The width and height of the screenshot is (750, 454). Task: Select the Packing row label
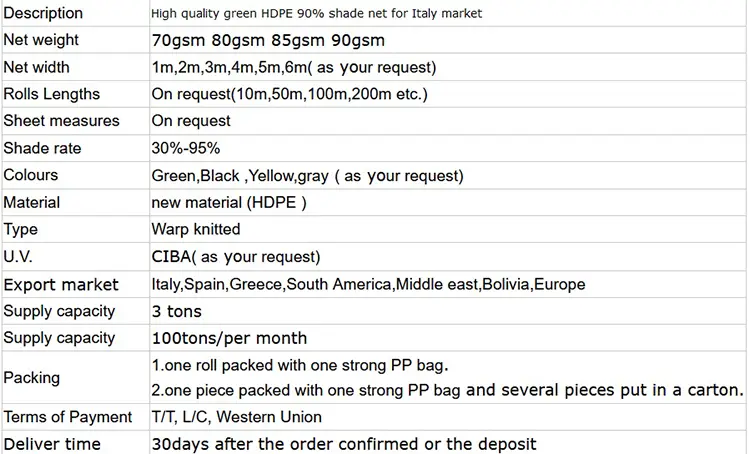31,378
